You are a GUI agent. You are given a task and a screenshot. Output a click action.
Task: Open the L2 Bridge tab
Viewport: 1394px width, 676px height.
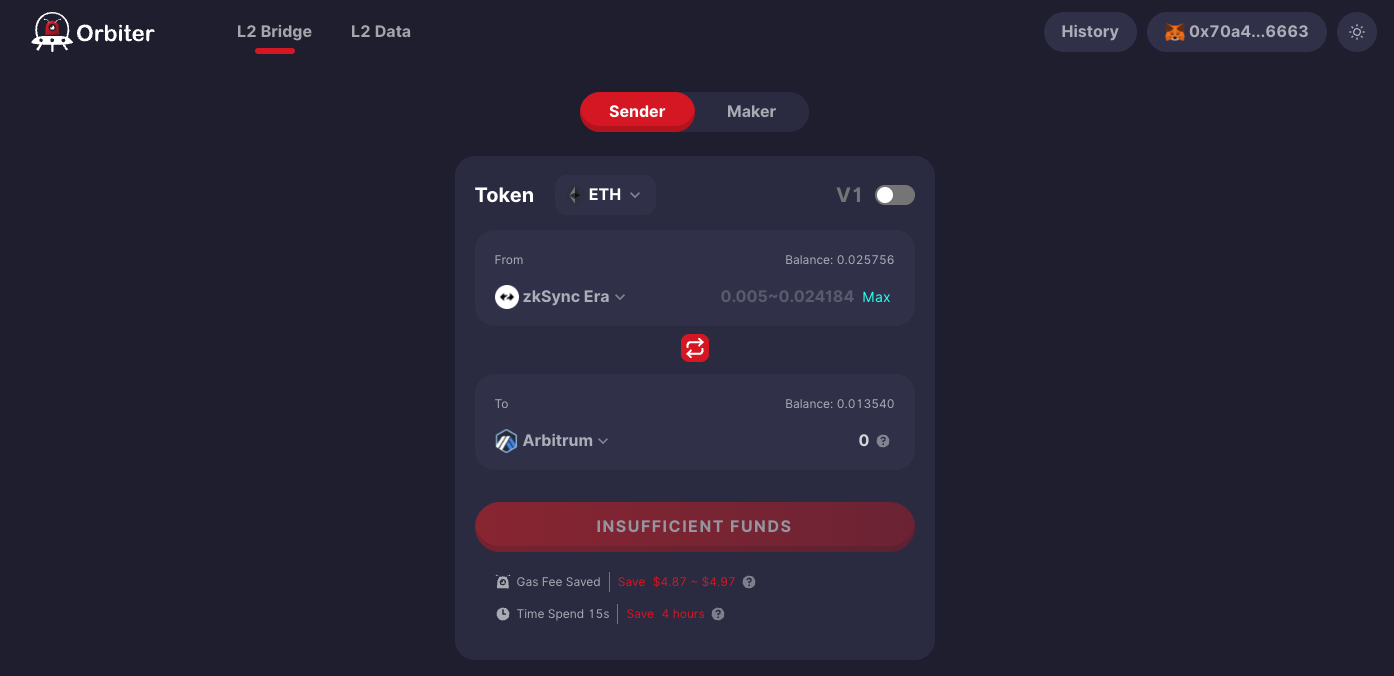274,32
